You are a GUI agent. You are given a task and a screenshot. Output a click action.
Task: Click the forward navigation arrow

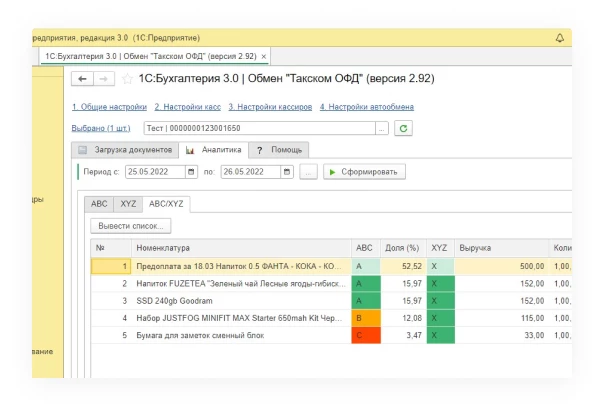tap(103, 78)
